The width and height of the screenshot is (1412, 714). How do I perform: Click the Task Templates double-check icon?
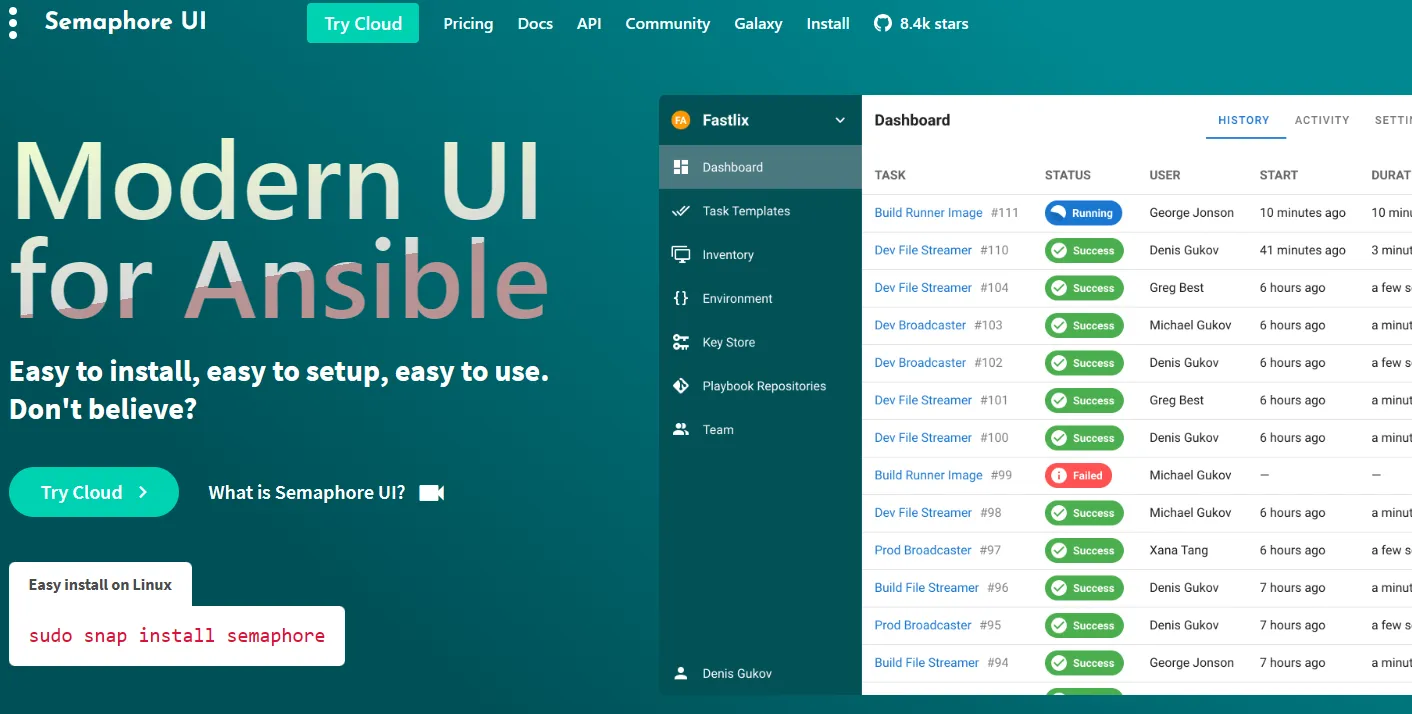coord(681,211)
